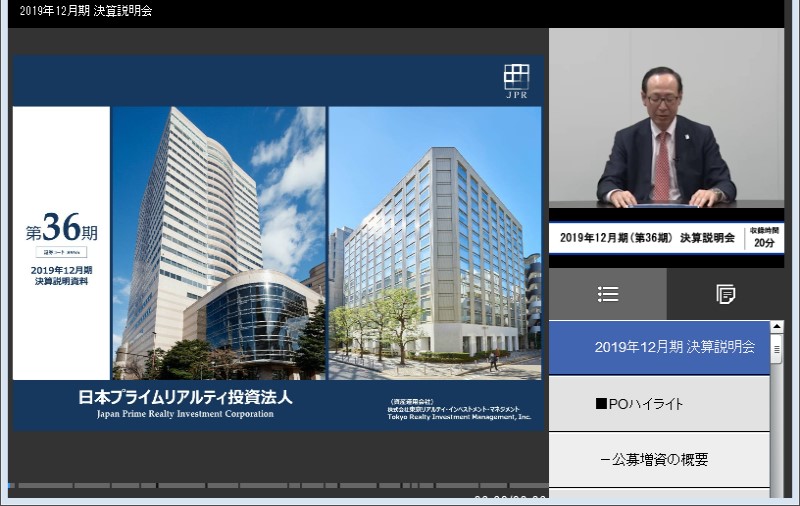Click the 2019年12月期（第36期）決算説明会 caption
Viewport: 800px width, 506px height.
(x=647, y=238)
